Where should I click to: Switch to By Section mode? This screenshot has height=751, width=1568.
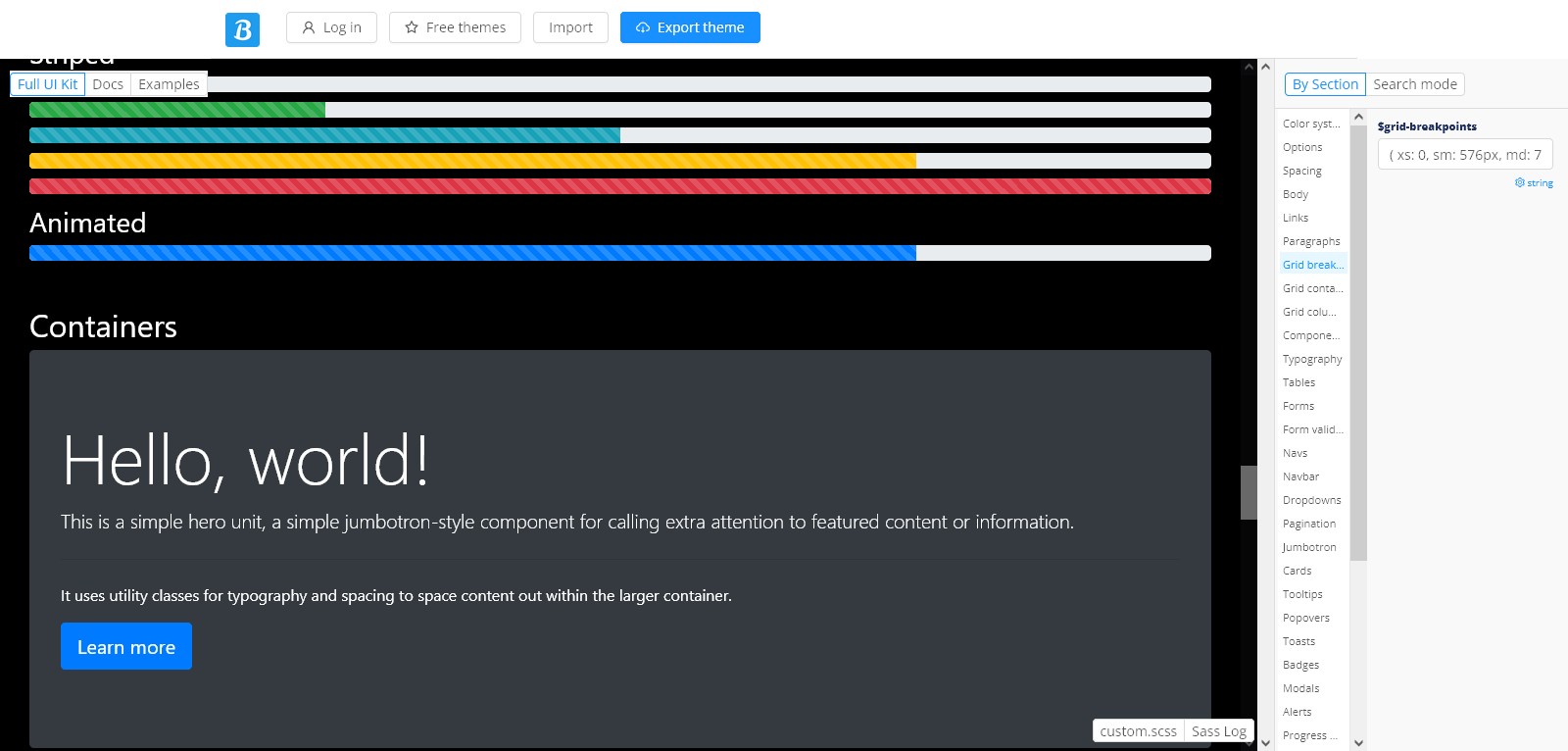click(x=1325, y=84)
